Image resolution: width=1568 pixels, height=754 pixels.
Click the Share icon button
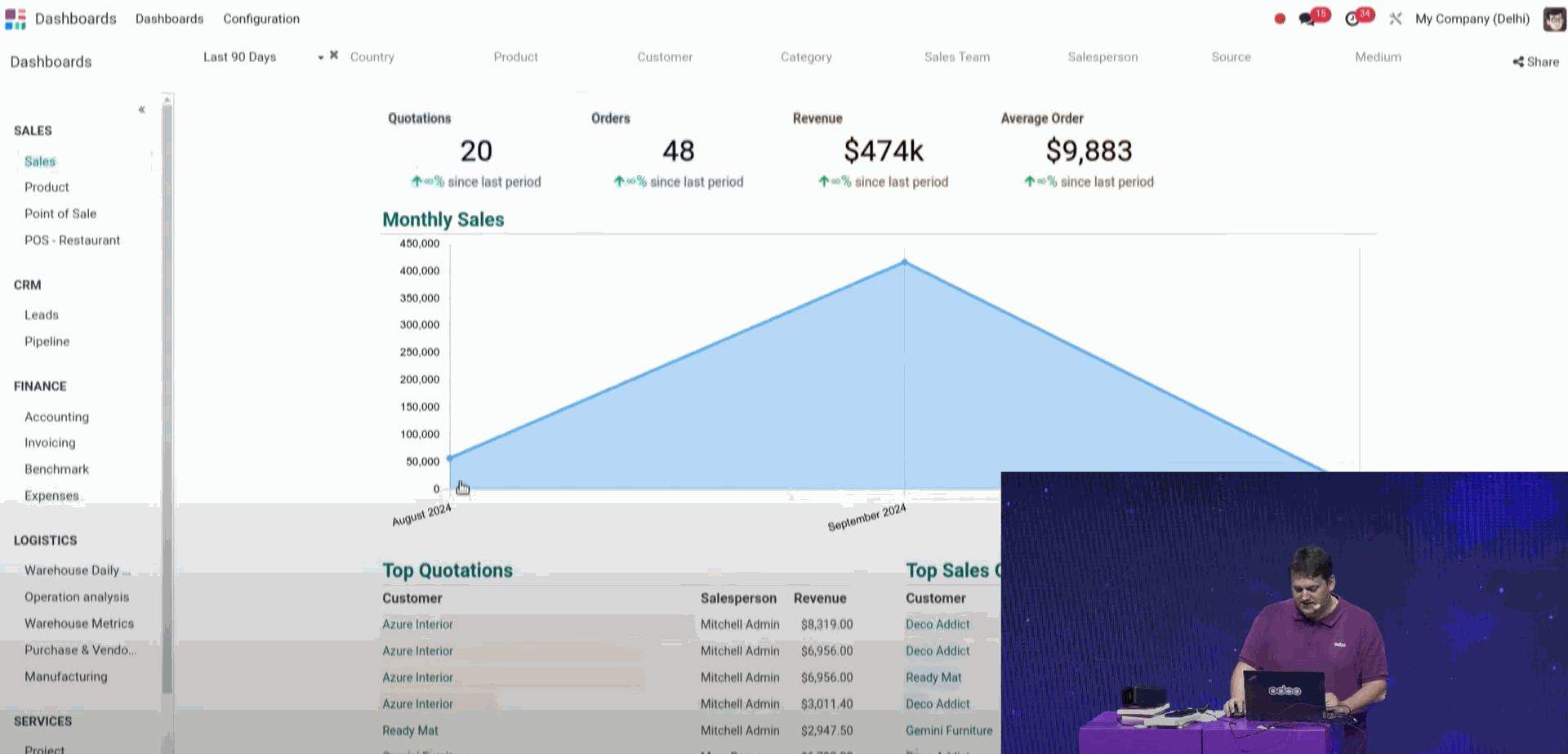1535,62
